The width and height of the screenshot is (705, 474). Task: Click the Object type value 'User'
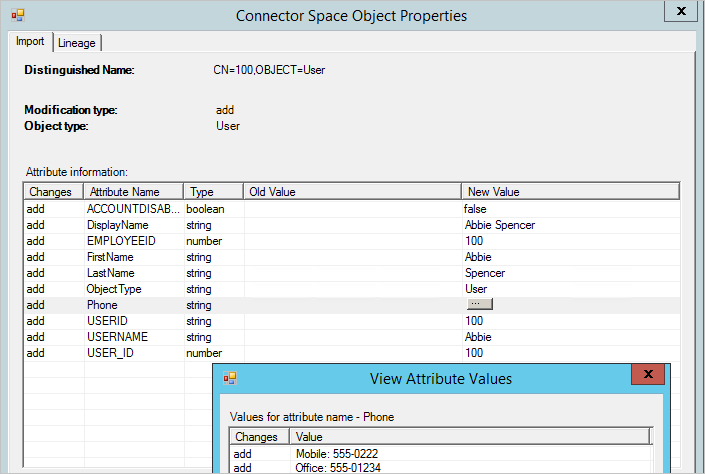pyautogui.click(x=228, y=126)
